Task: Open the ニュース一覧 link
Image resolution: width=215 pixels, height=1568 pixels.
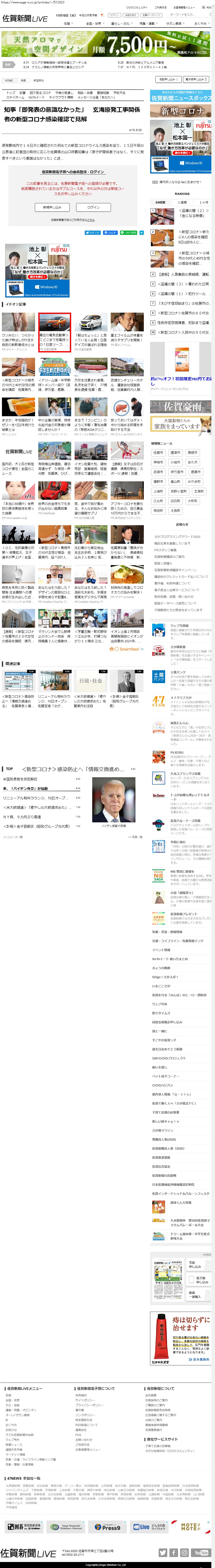Action: [x=13, y=837]
